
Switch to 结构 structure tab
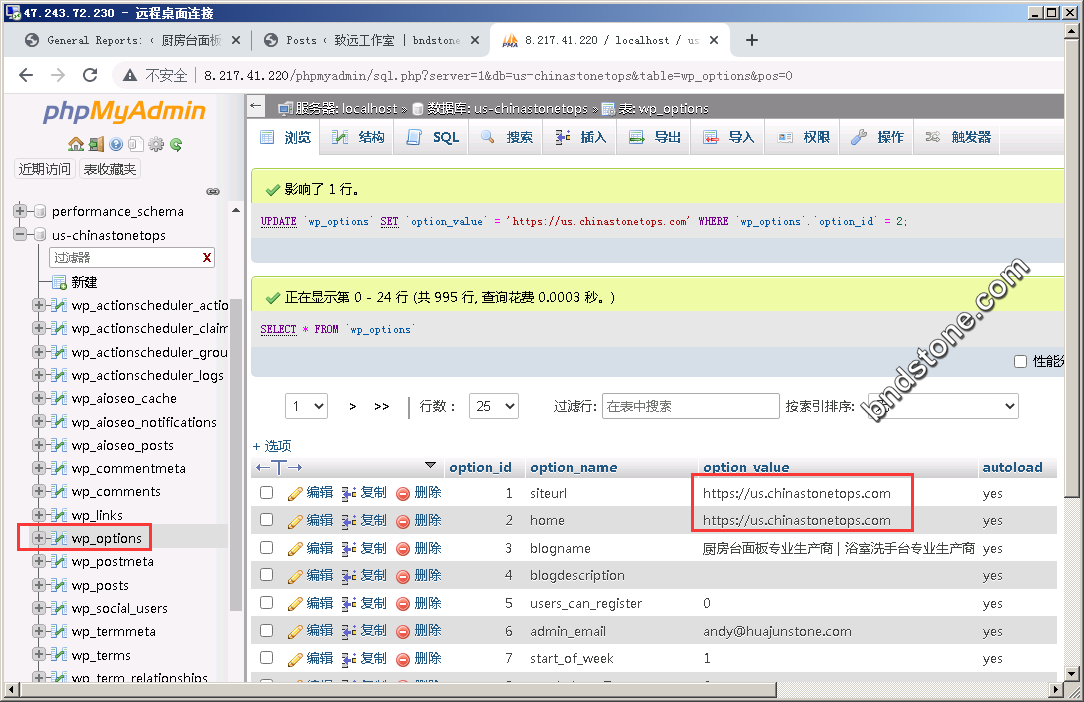click(358, 137)
